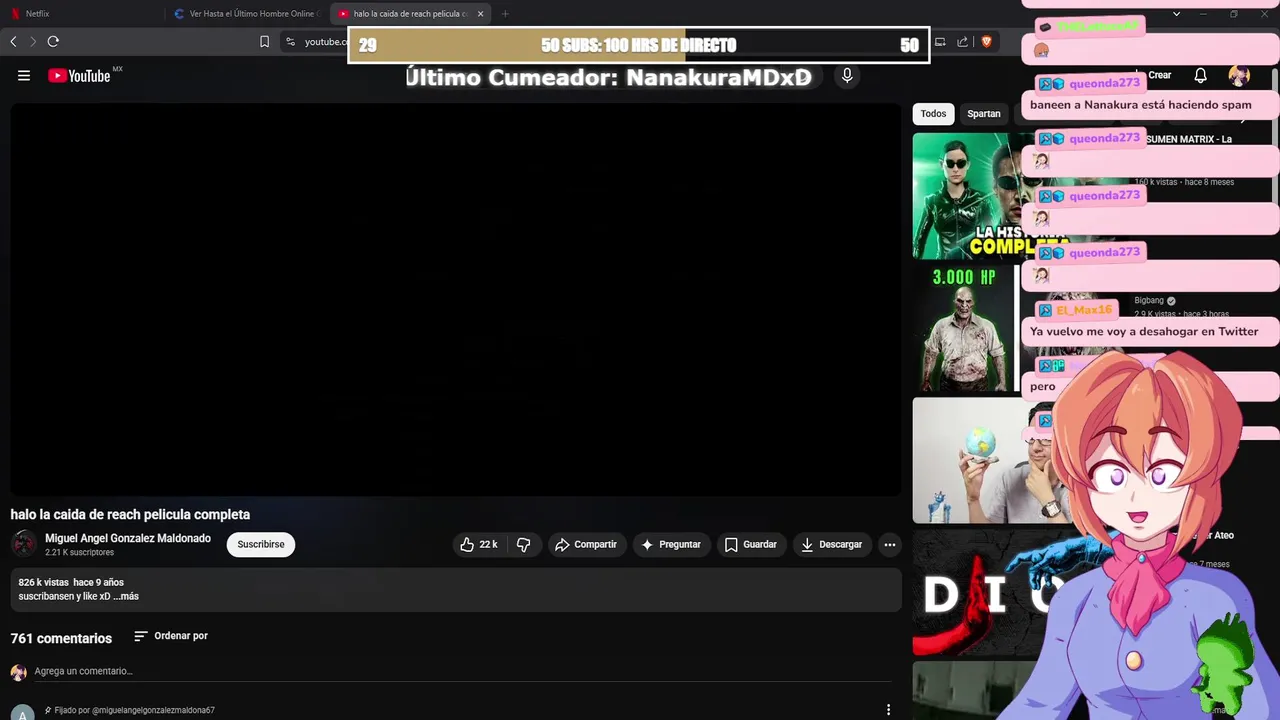The width and height of the screenshot is (1280, 720).
Task: Open the tab search dropdown chevron
Action: [1176, 14]
